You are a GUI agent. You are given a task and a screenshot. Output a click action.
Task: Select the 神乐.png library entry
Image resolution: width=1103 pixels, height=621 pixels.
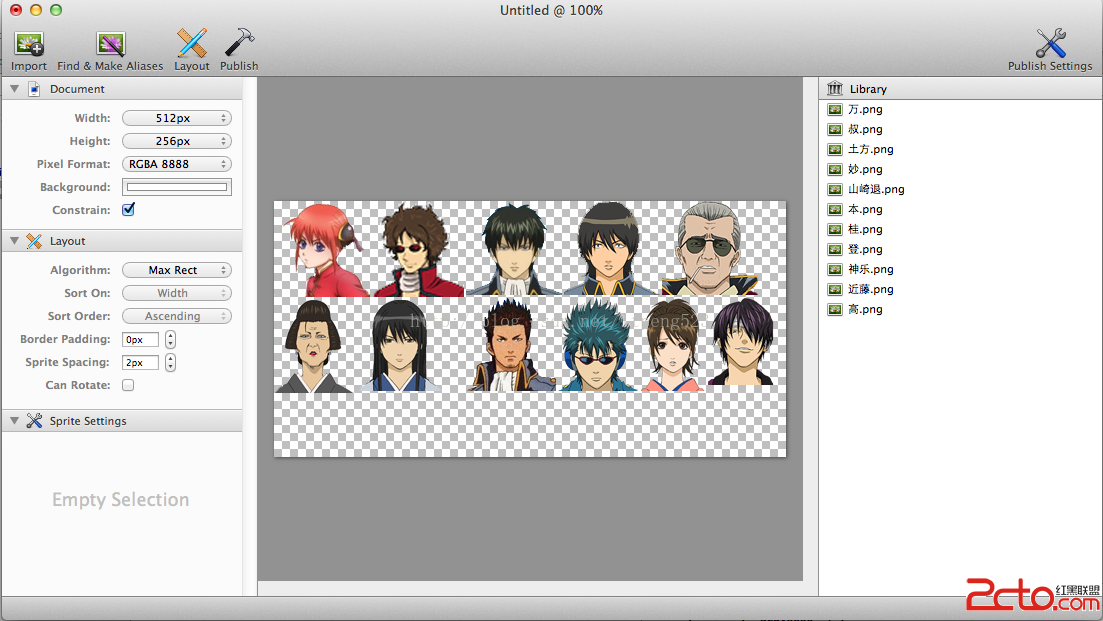[x=960, y=269]
